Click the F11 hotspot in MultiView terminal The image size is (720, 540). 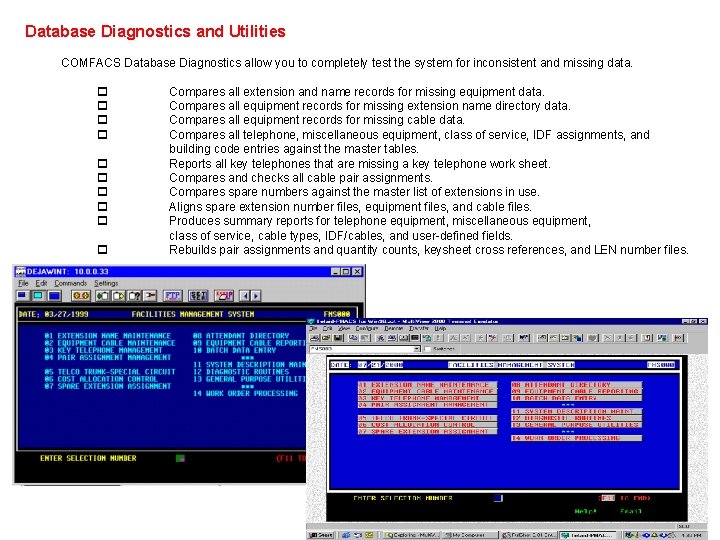607,498
